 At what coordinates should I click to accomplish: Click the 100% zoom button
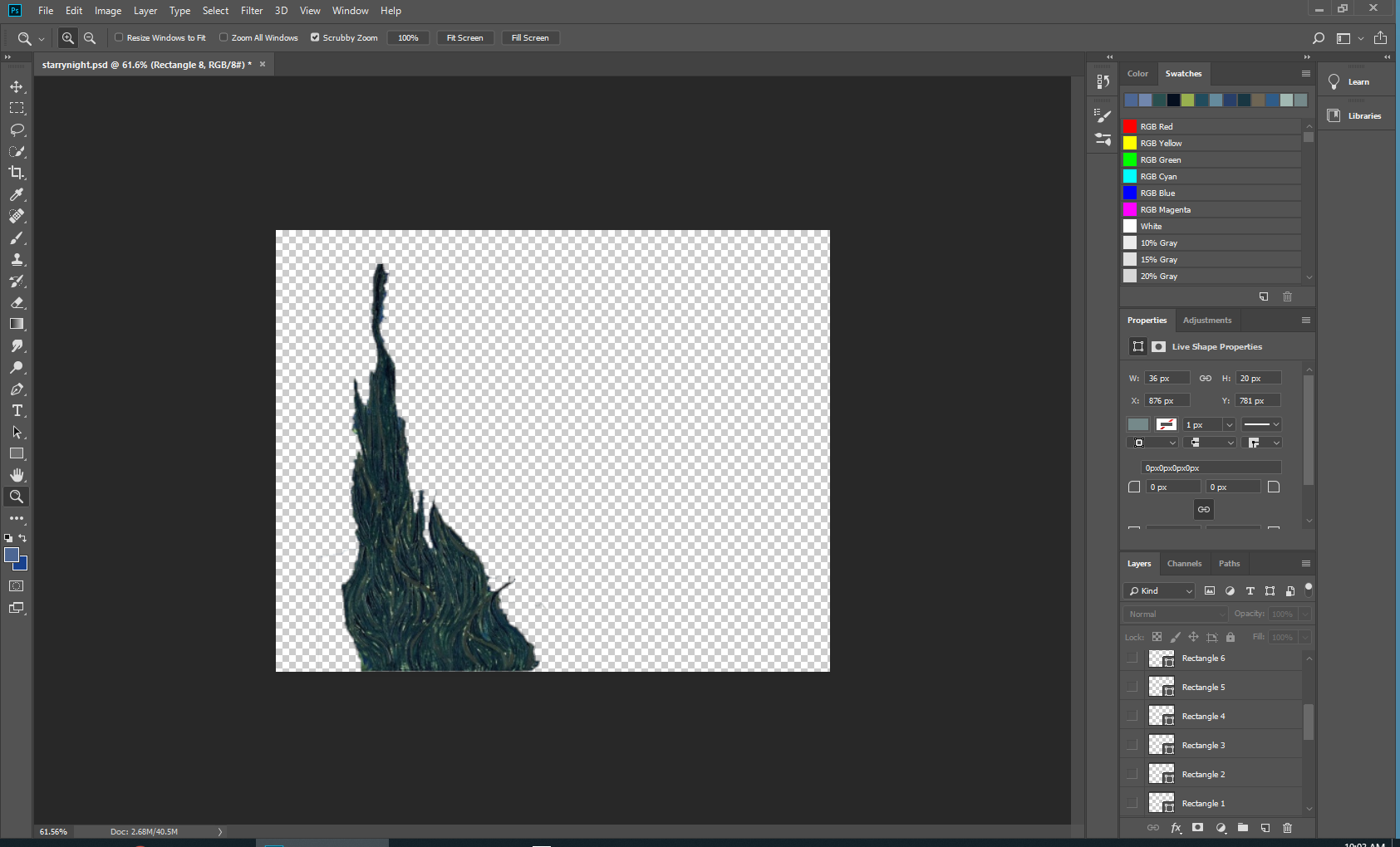tap(408, 38)
